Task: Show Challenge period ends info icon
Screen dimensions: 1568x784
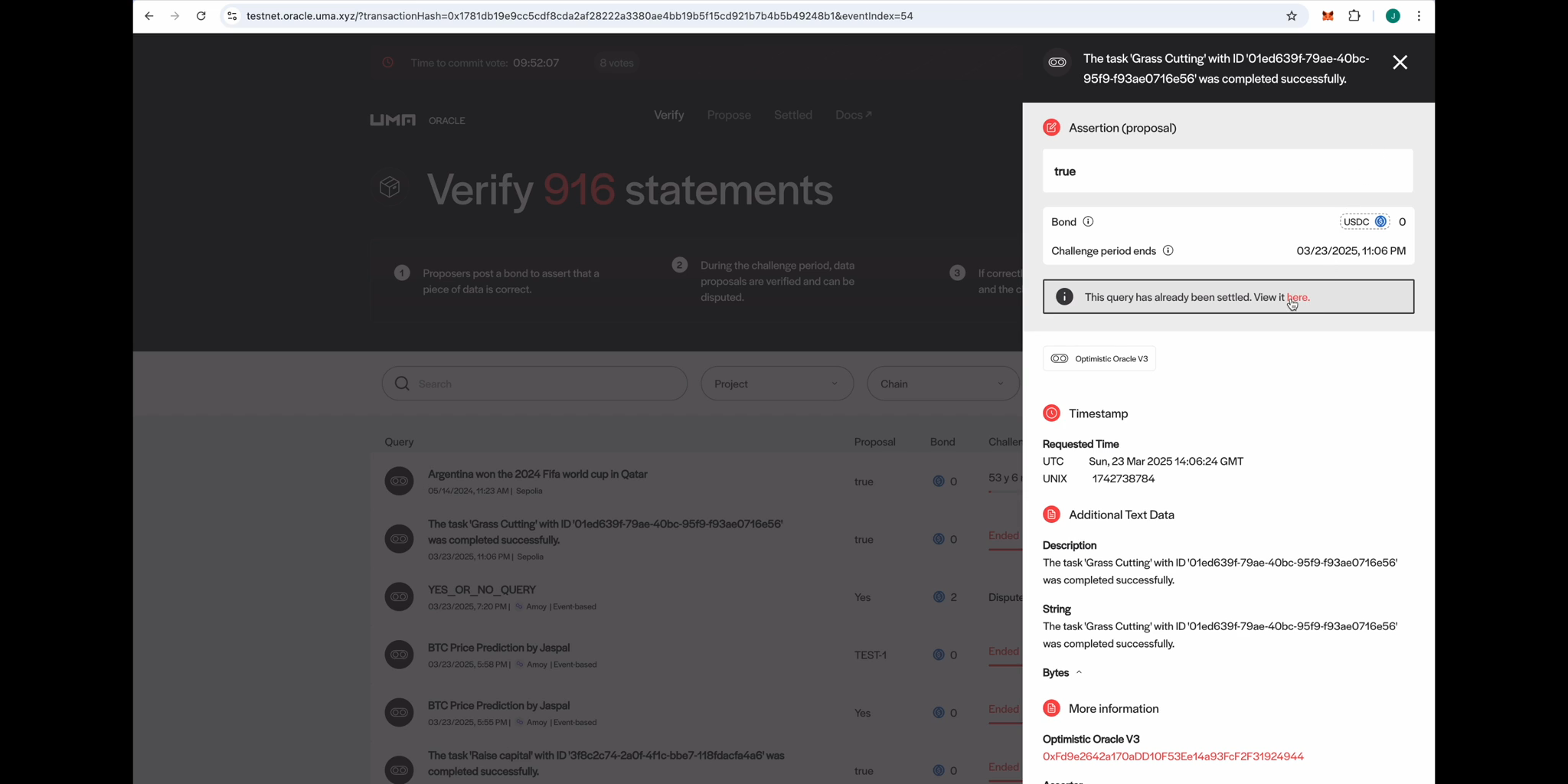Action: (1168, 251)
